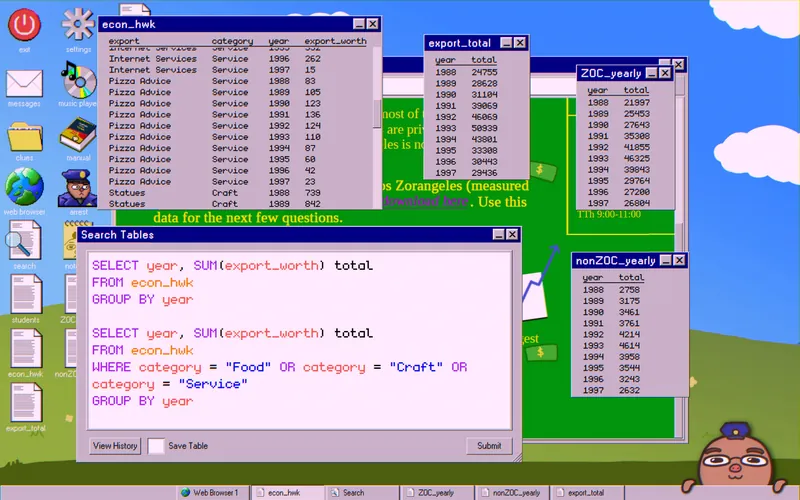Close the Search Tables window
Viewport: 800px width, 500px height.
(x=512, y=235)
